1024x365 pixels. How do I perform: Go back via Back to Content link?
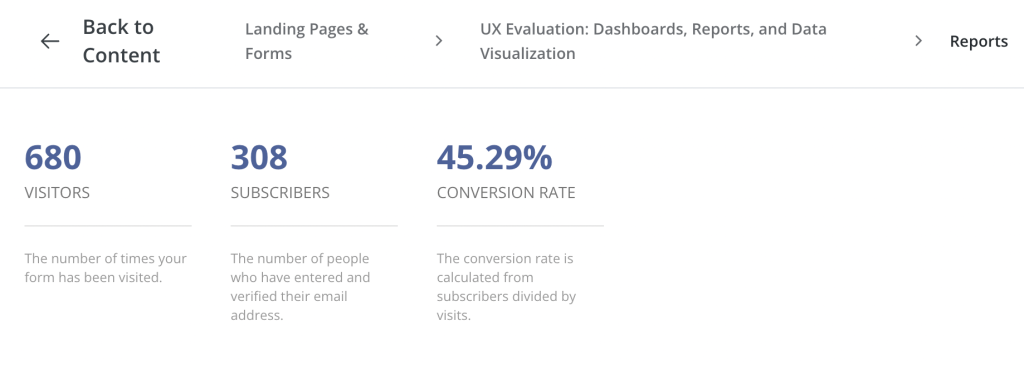(121, 41)
